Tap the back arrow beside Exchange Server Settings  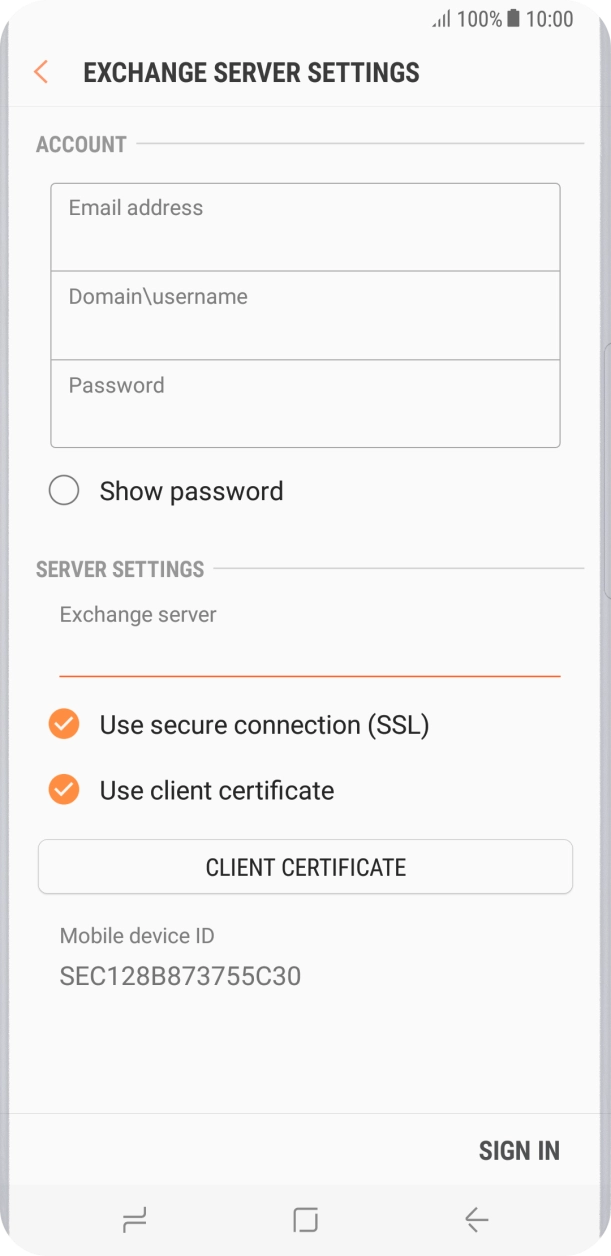pos(40,72)
